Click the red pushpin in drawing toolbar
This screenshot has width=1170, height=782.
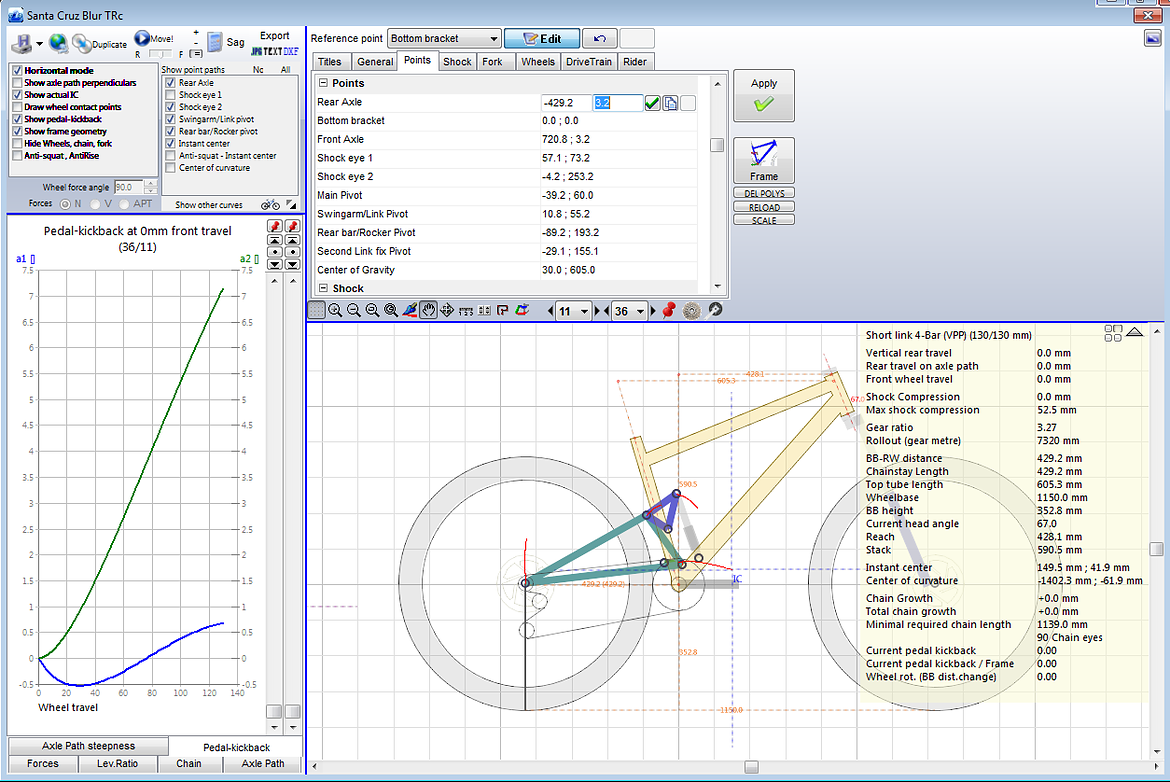point(669,310)
